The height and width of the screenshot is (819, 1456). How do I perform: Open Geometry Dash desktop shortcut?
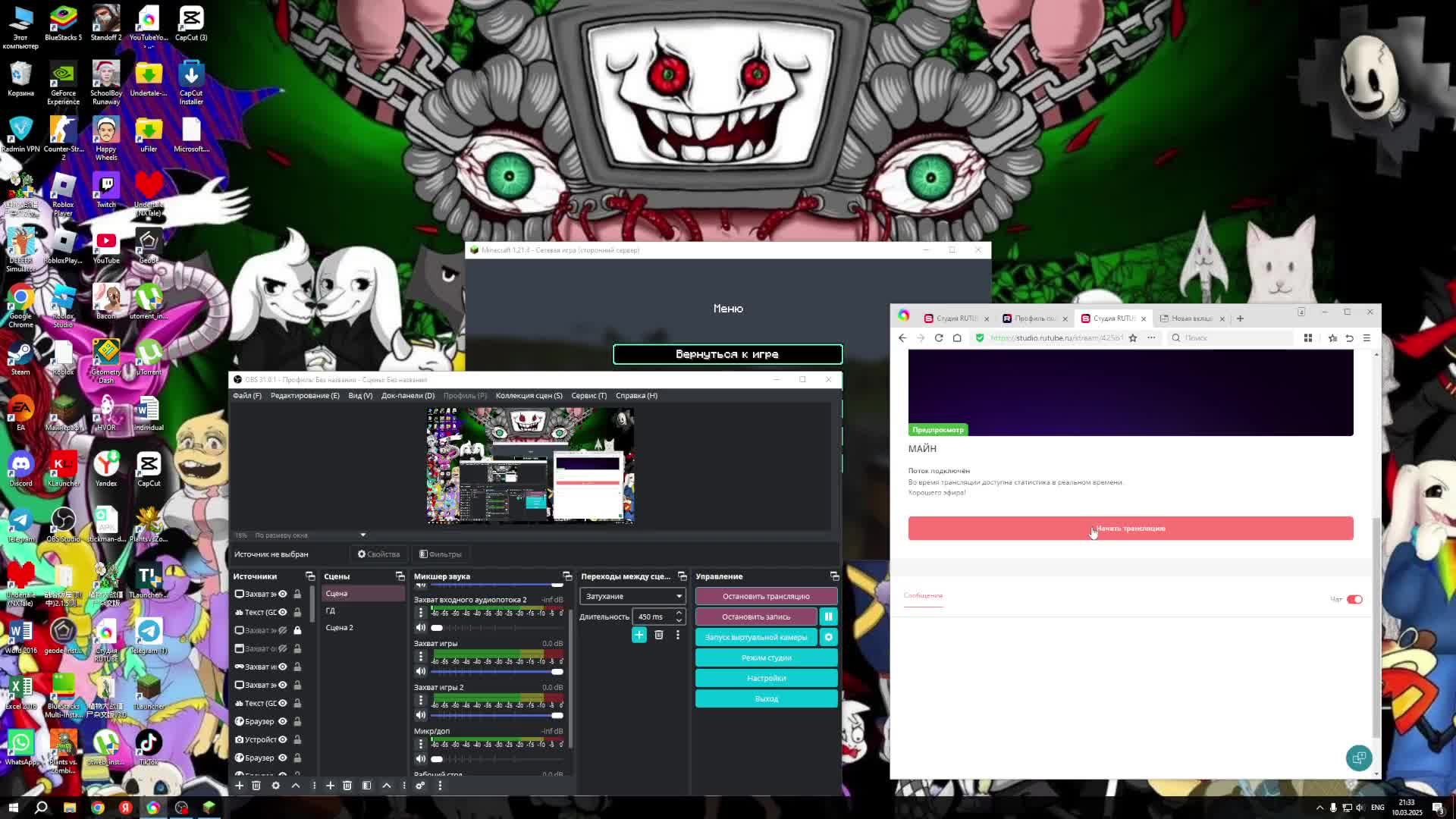click(x=106, y=362)
